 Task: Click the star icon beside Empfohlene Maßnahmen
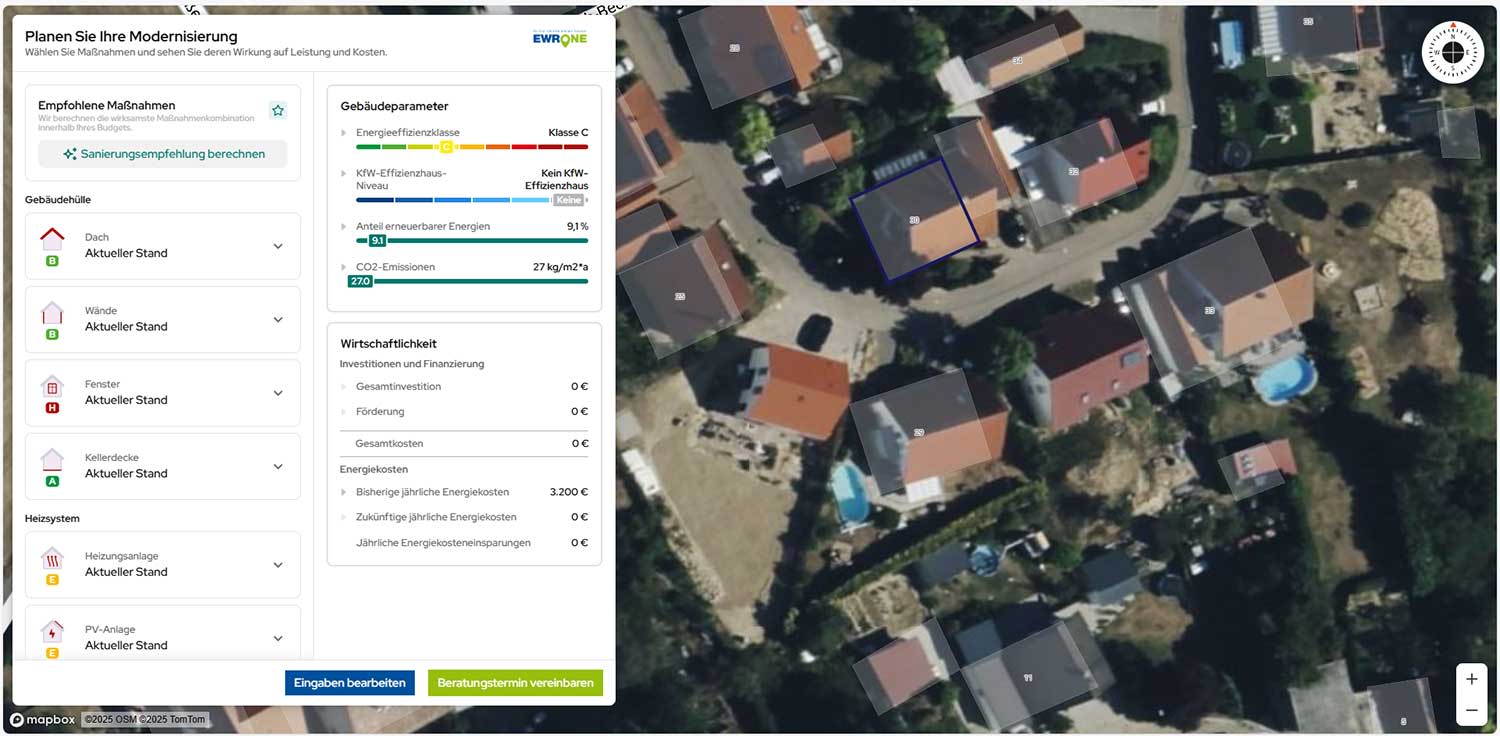click(278, 110)
